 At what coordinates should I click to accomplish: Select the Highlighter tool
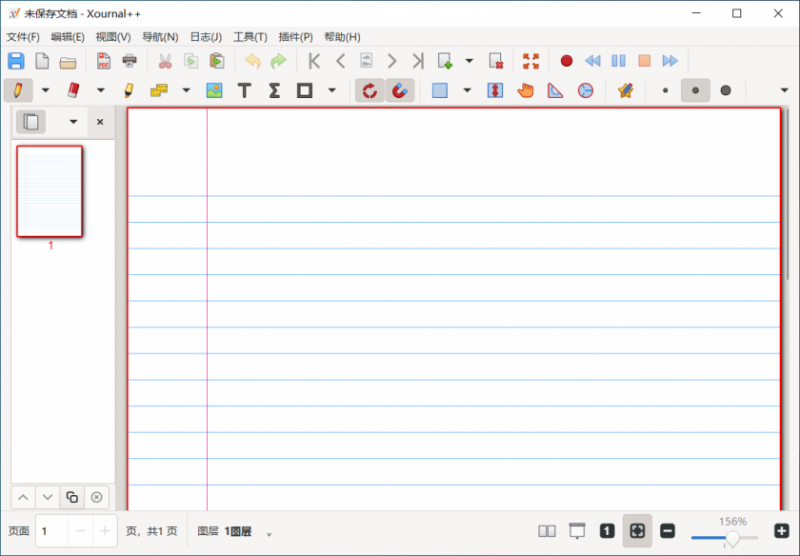(x=129, y=90)
